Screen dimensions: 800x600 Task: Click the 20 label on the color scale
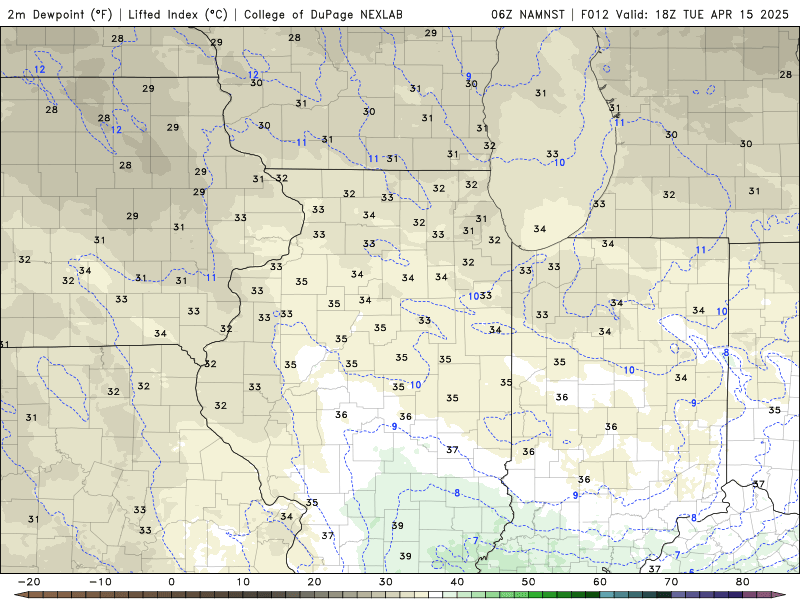pyautogui.click(x=314, y=582)
